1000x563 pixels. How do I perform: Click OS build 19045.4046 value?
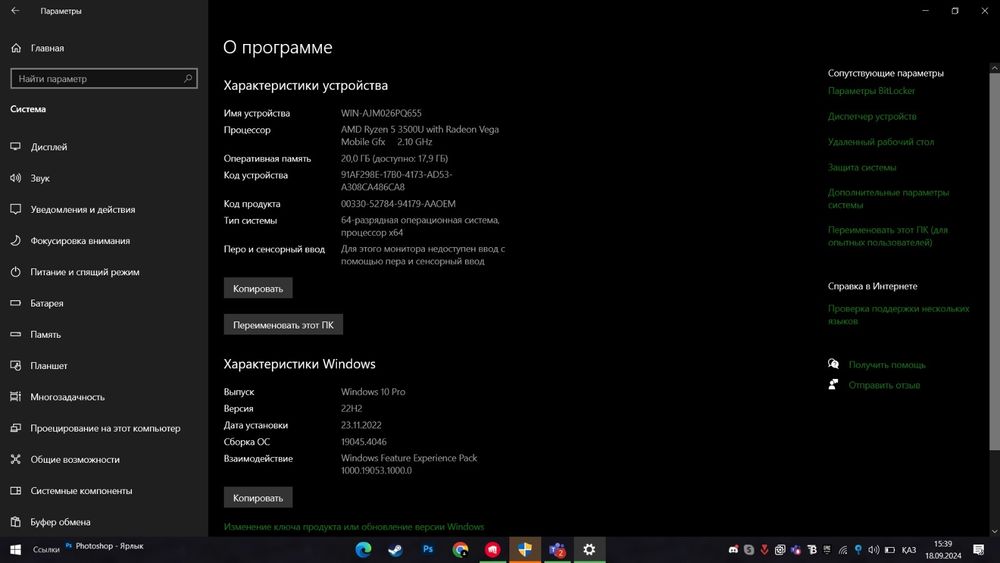click(364, 441)
